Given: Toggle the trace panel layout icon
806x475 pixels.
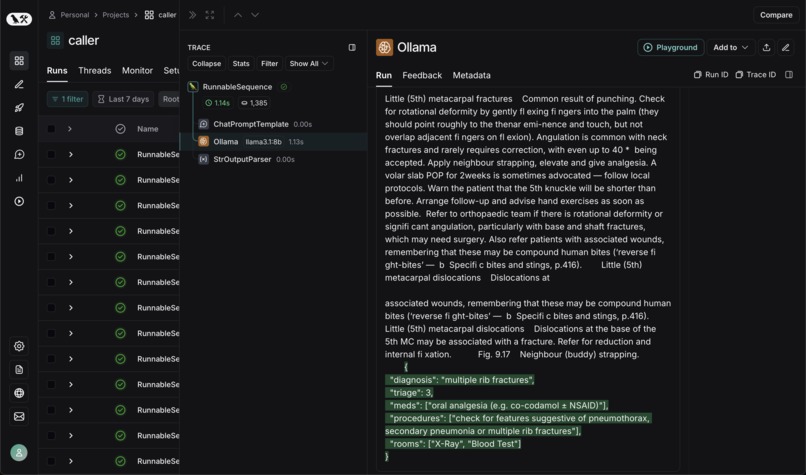Looking at the screenshot, I should point(352,47).
